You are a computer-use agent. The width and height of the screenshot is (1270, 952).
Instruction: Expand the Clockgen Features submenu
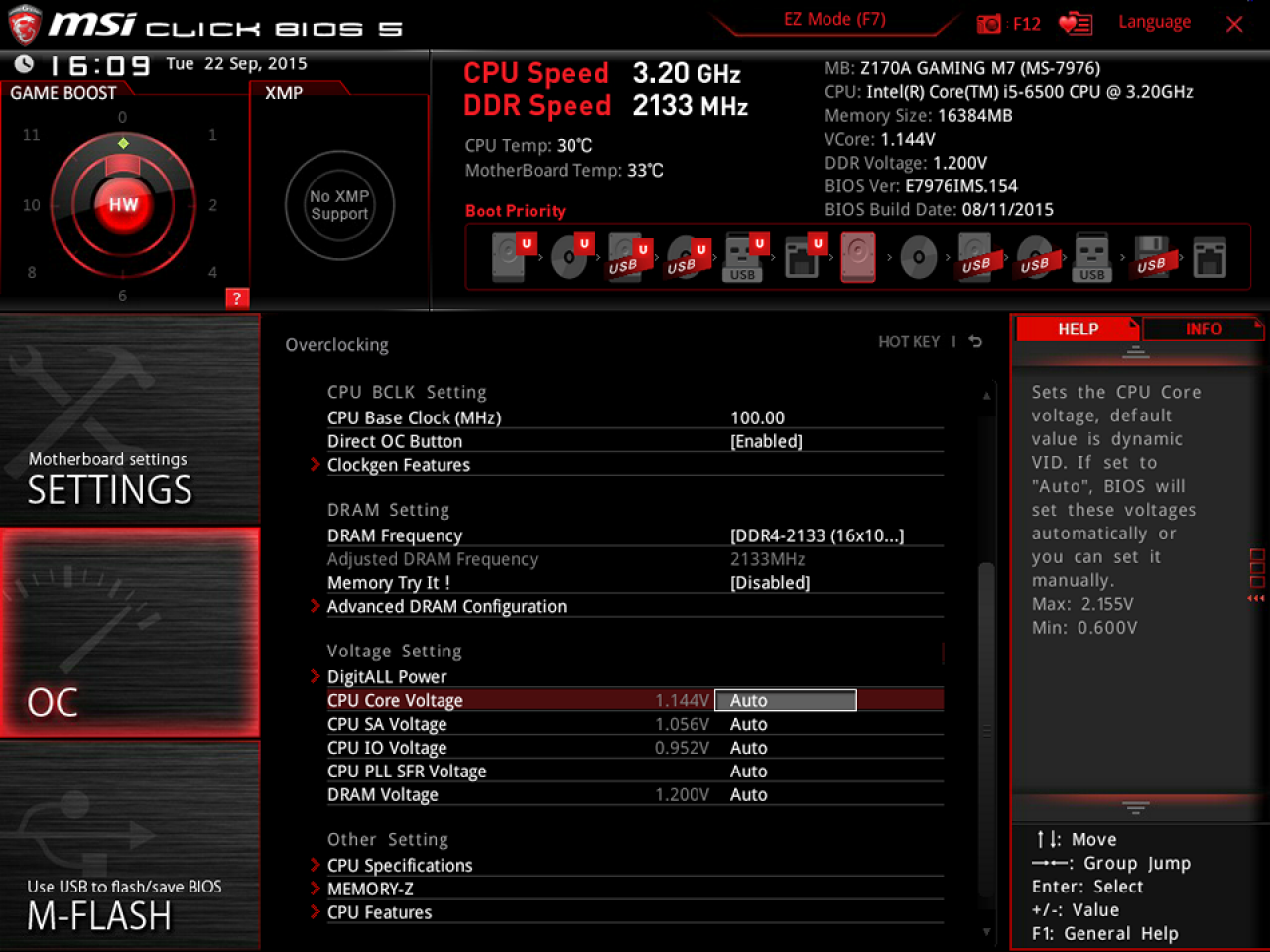[399, 465]
